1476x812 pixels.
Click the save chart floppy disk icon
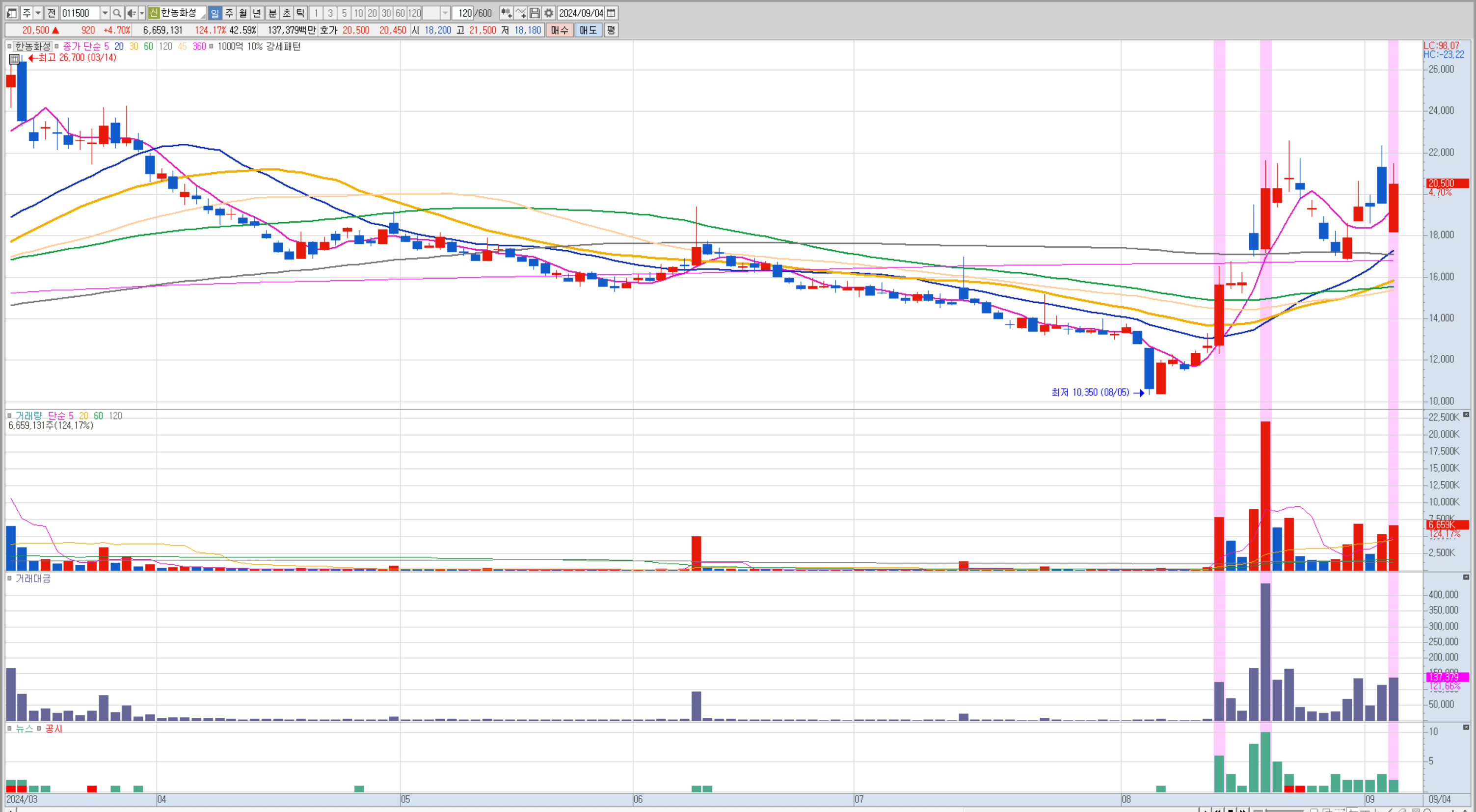point(534,13)
